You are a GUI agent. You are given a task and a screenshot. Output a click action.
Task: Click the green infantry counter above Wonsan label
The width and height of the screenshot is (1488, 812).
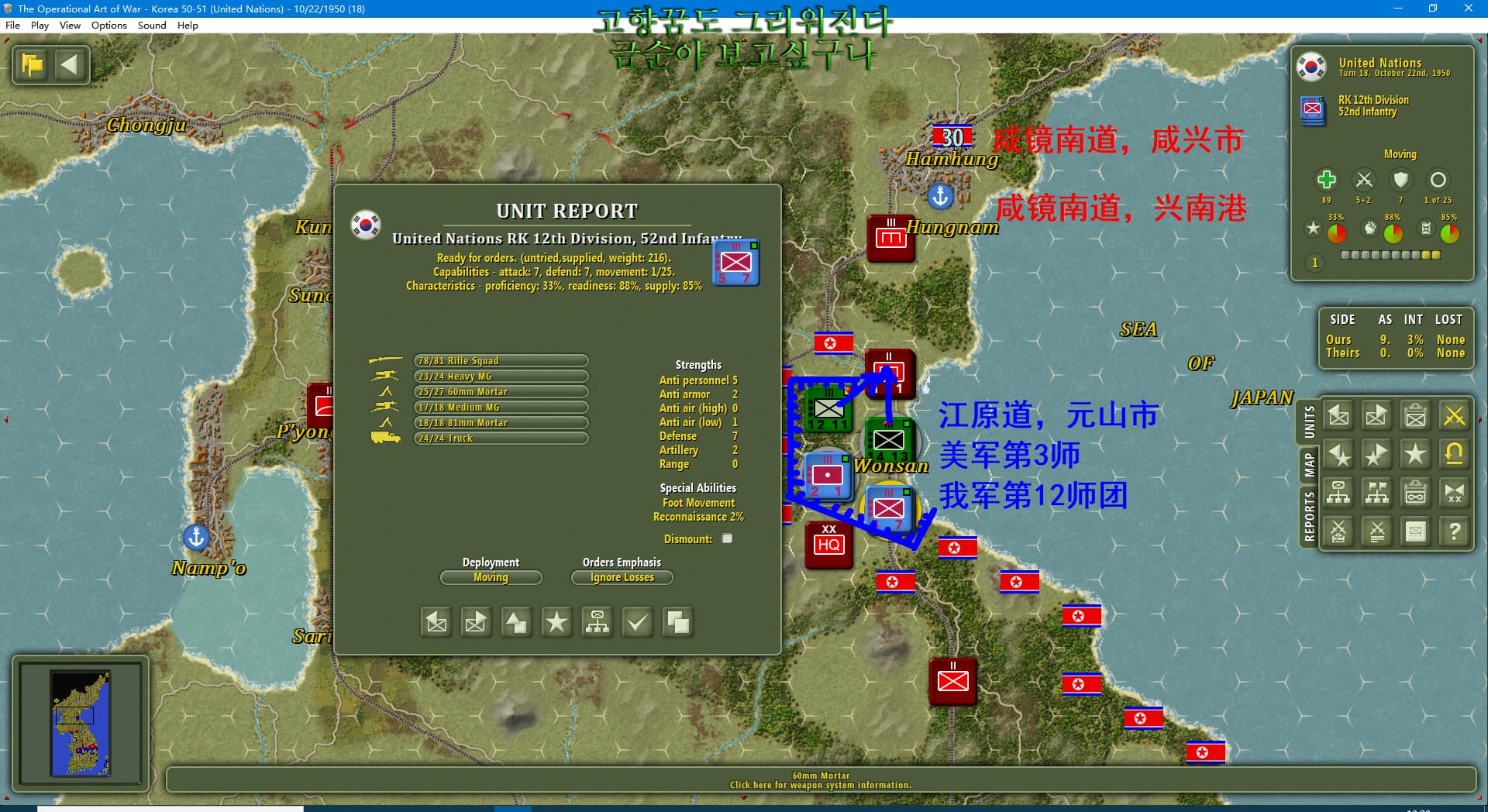[888, 440]
